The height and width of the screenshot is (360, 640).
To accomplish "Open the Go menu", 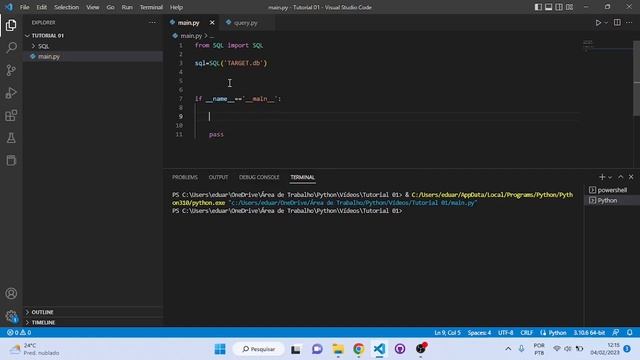I will [x=110, y=7].
